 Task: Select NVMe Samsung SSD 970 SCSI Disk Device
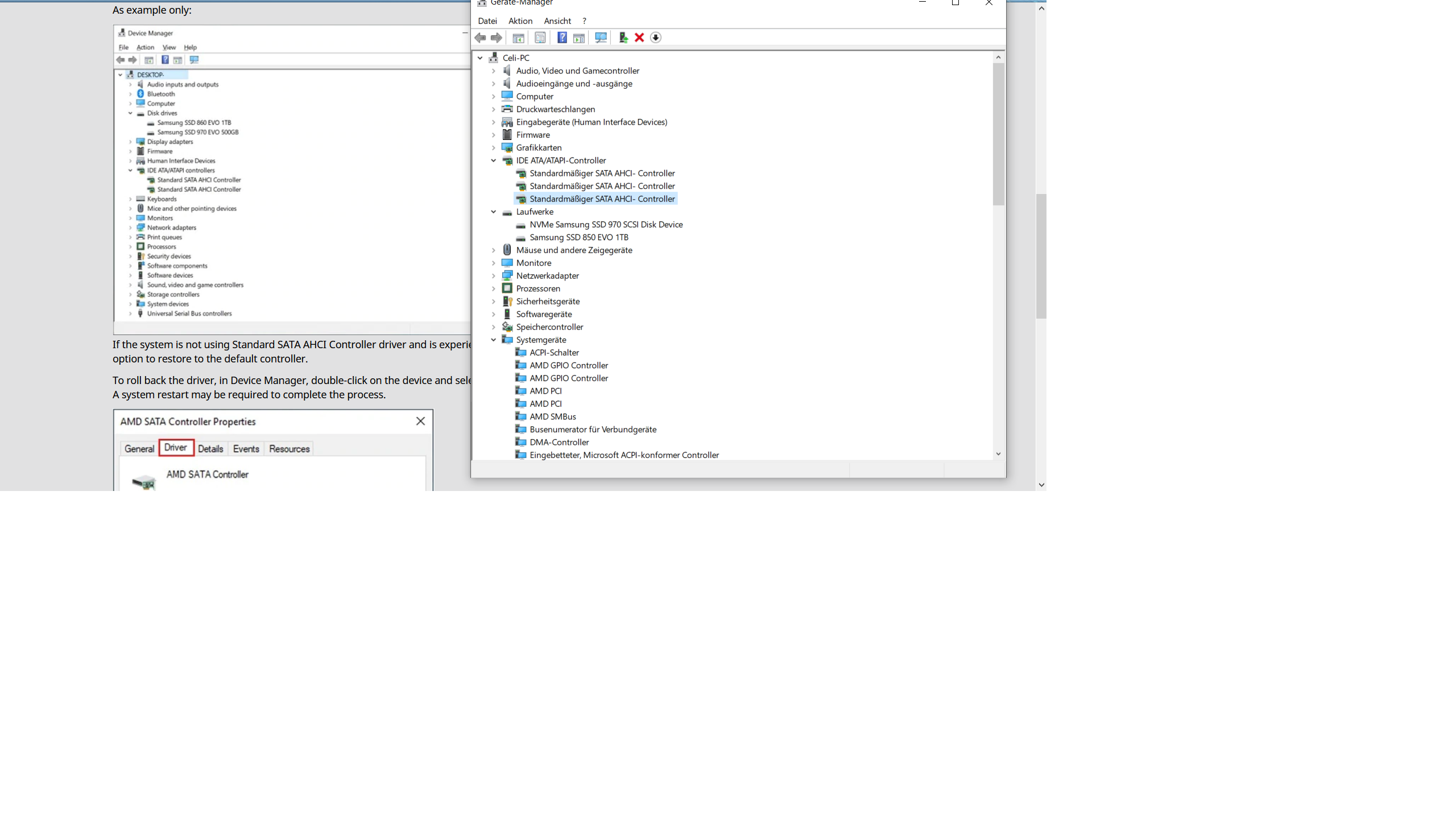(x=606, y=224)
